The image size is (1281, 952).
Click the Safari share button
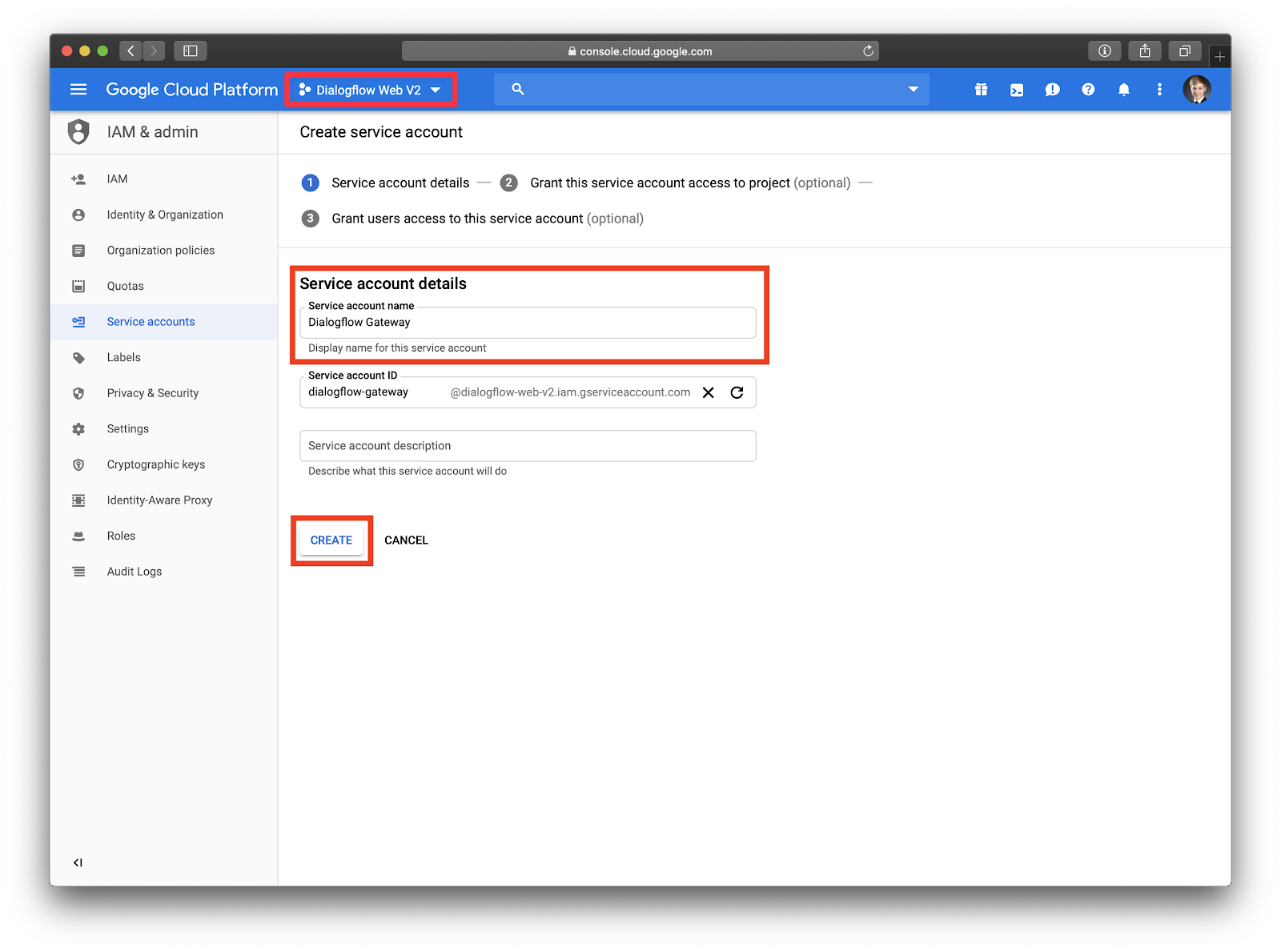[x=1145, y=51]
